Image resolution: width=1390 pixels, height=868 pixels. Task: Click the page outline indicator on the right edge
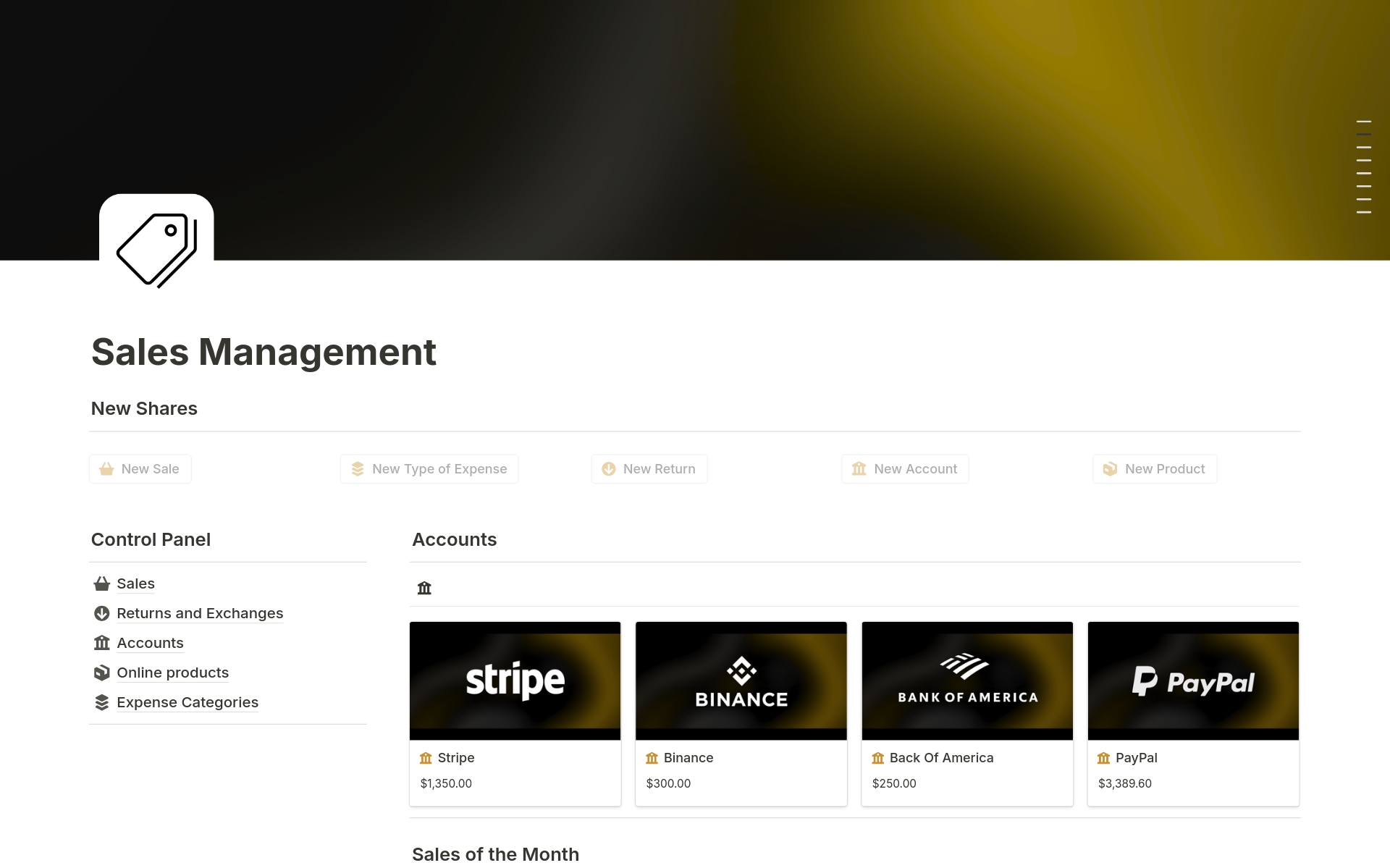(1364, 167)
